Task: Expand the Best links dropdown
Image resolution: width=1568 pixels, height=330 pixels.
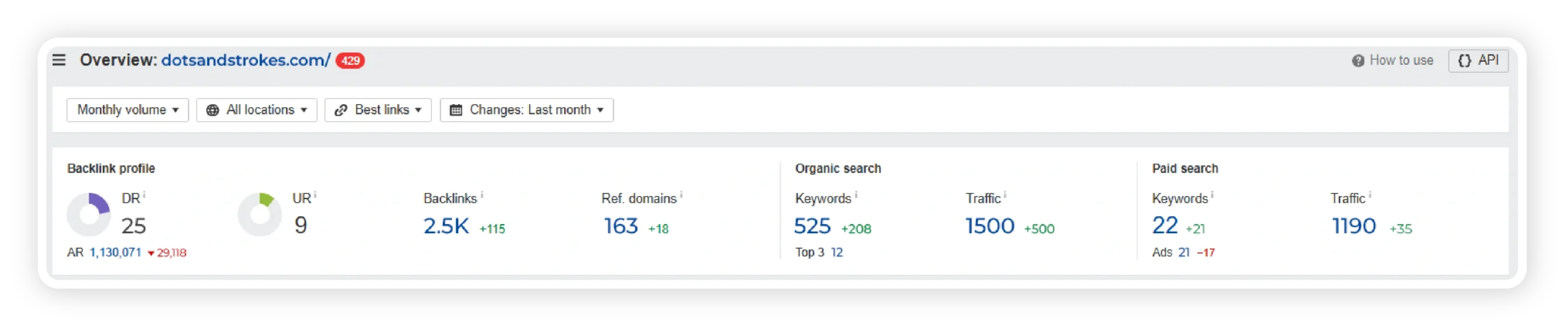Action: (x=377, y=110)
